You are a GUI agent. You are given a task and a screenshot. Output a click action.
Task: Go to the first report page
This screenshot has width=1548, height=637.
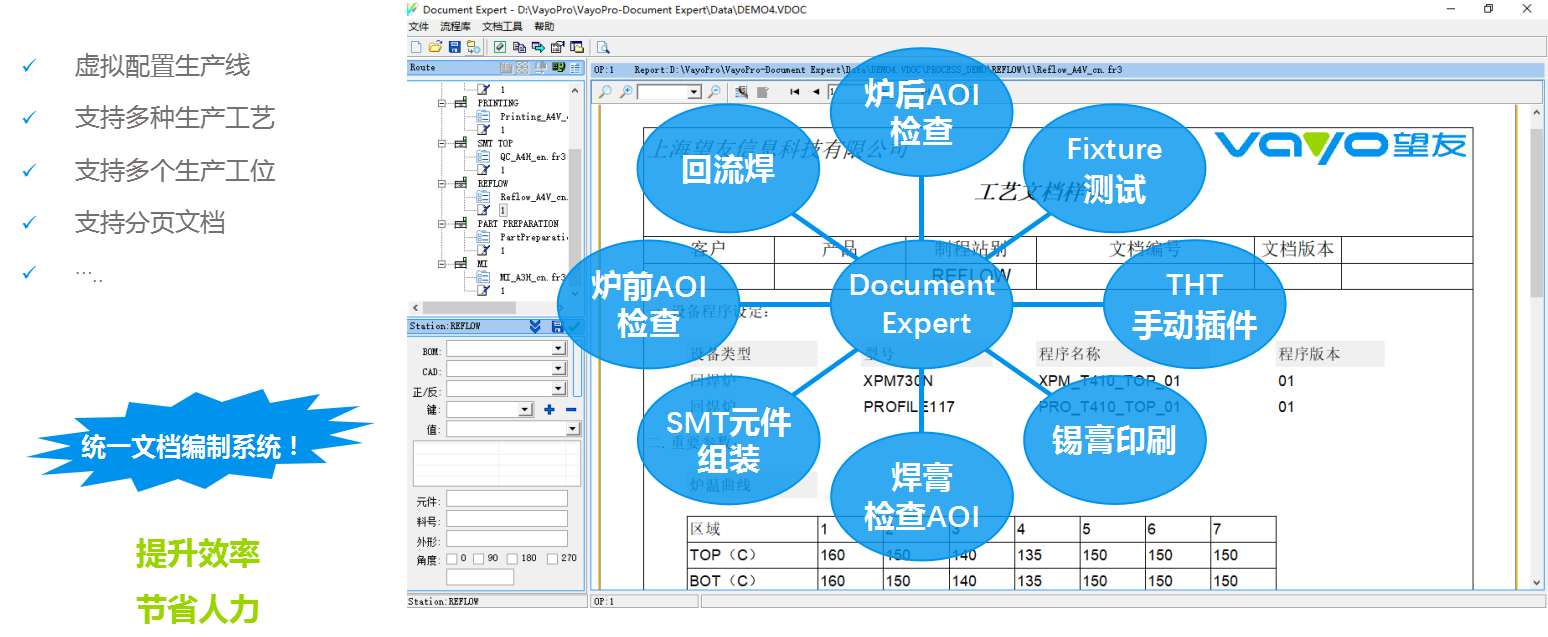point(795,92)
